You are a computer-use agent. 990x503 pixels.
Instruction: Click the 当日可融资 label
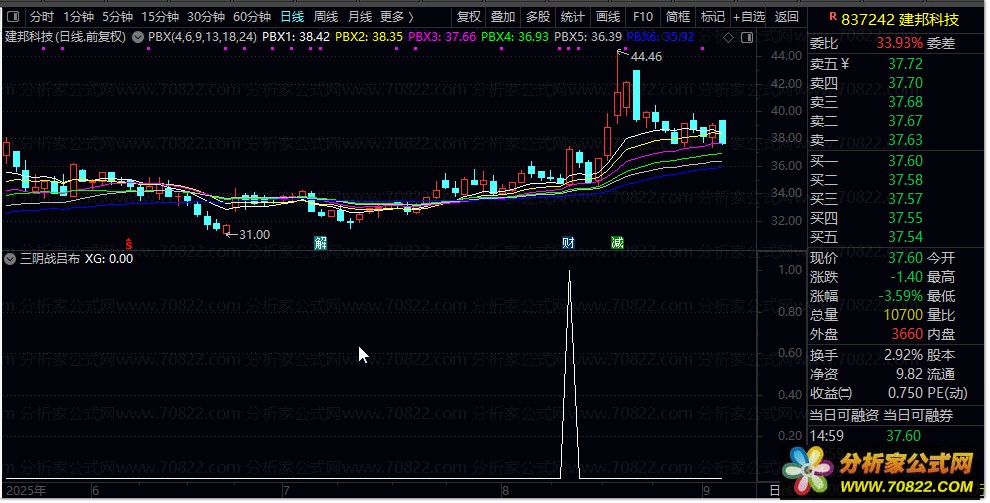coord(844,416)
